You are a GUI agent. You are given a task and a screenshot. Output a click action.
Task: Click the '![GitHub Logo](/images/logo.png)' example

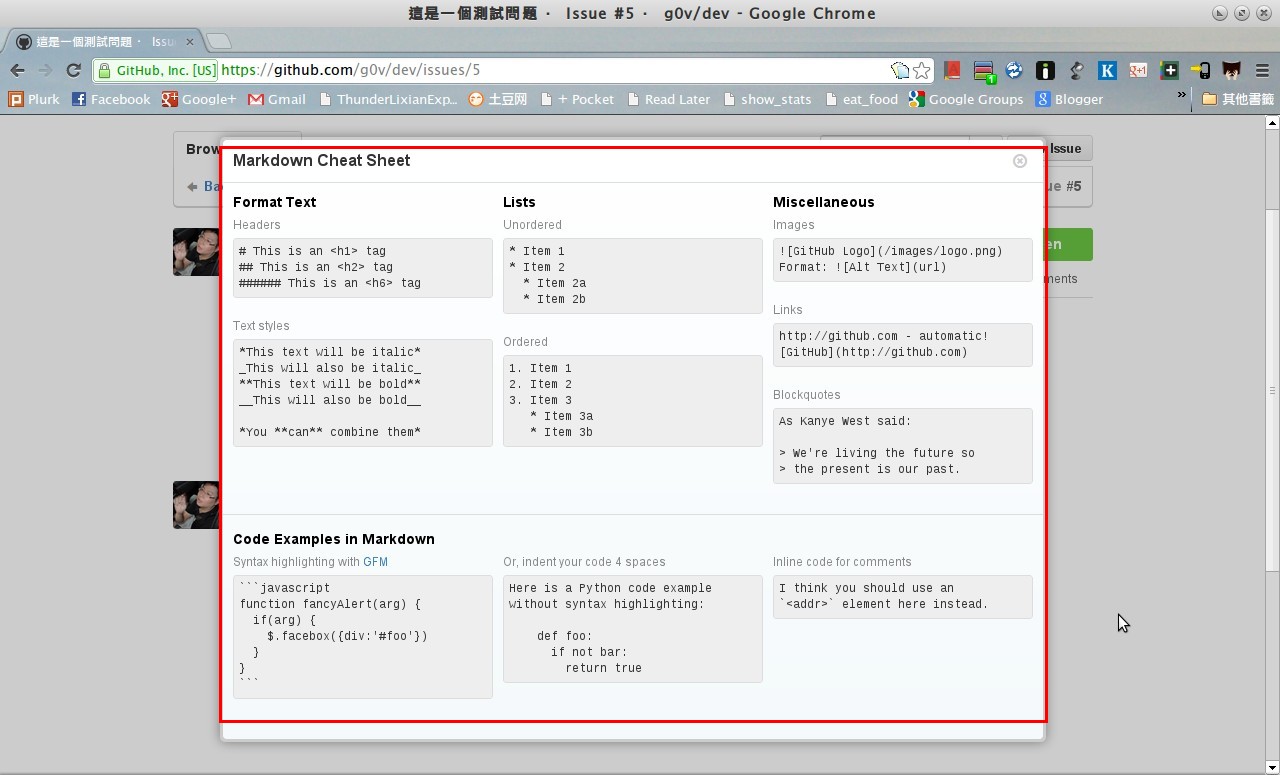[x=890, y=251]
